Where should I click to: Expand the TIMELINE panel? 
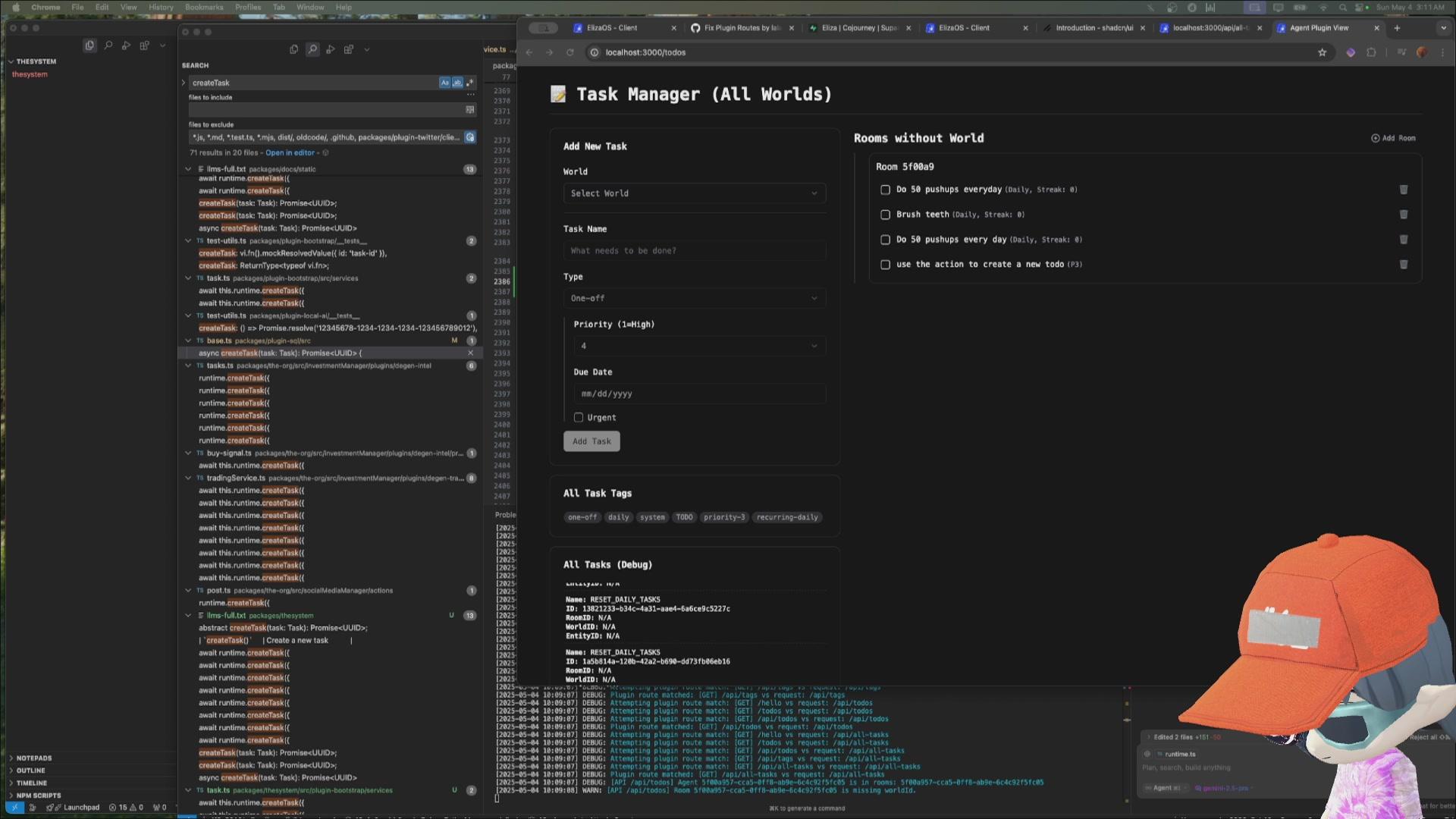pyautogui.click(x=31, y=783)
